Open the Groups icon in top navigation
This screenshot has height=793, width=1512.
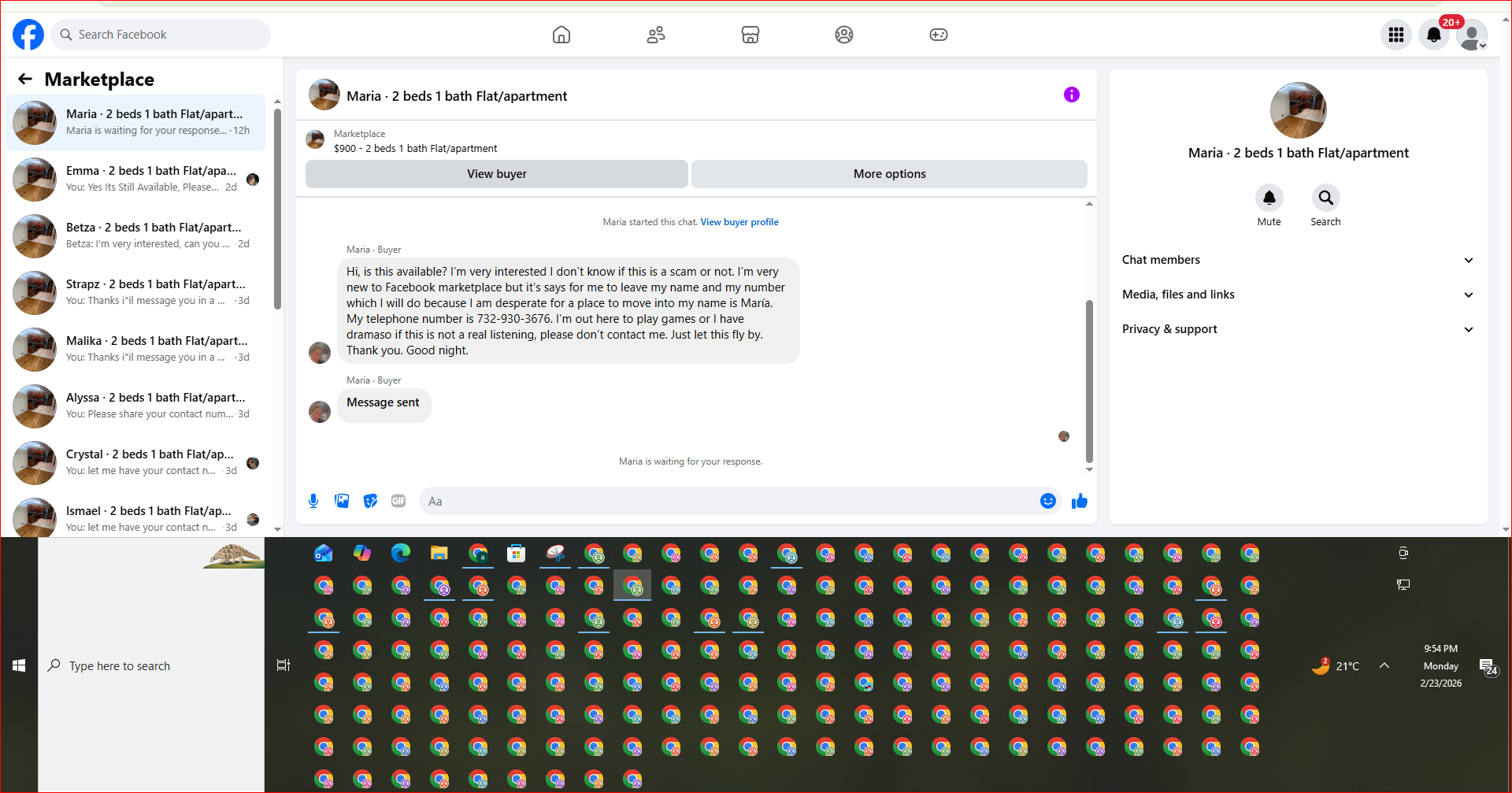[x=844, y=35]
